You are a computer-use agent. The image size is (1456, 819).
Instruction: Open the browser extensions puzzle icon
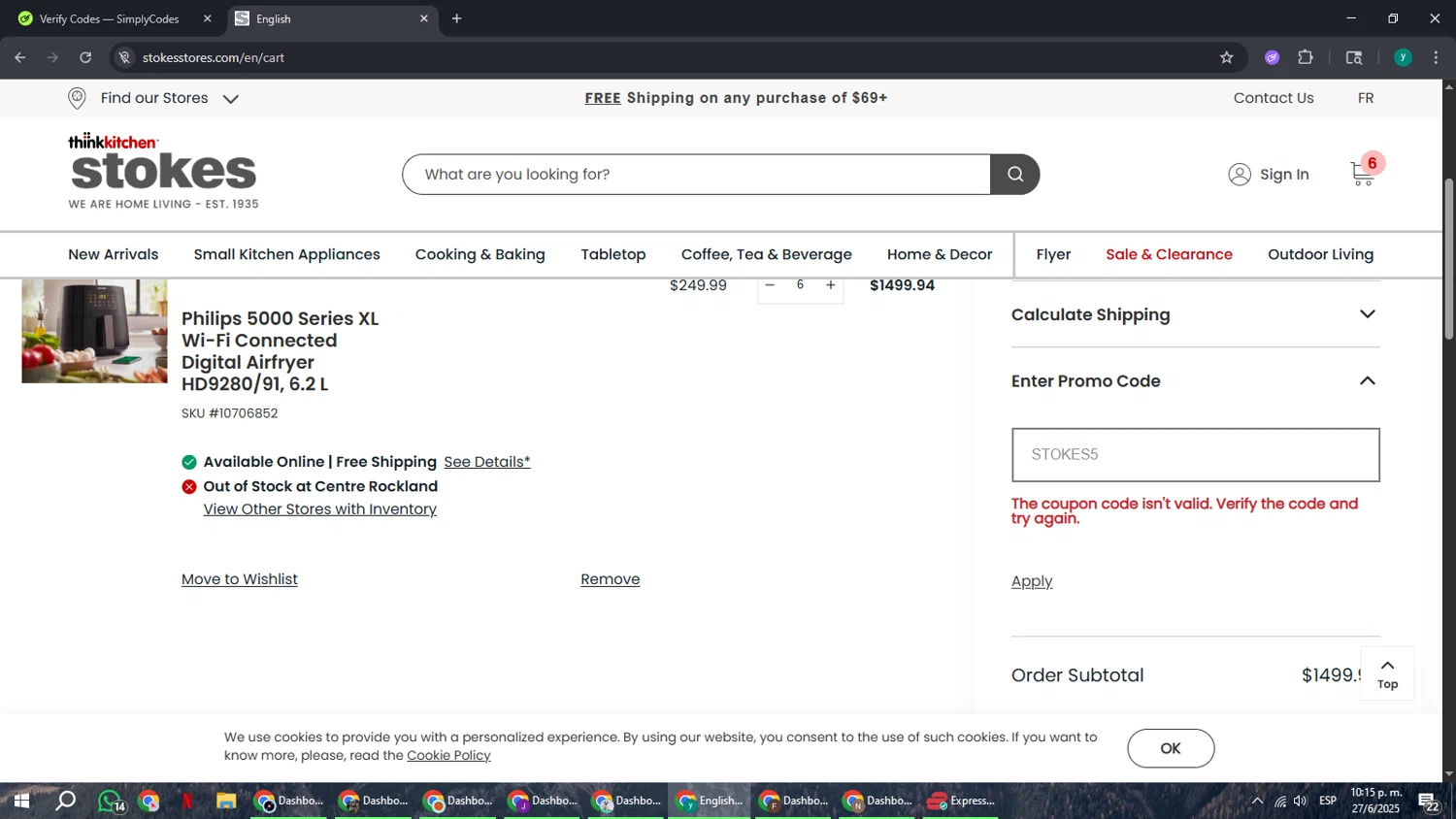click(1306, 58)
